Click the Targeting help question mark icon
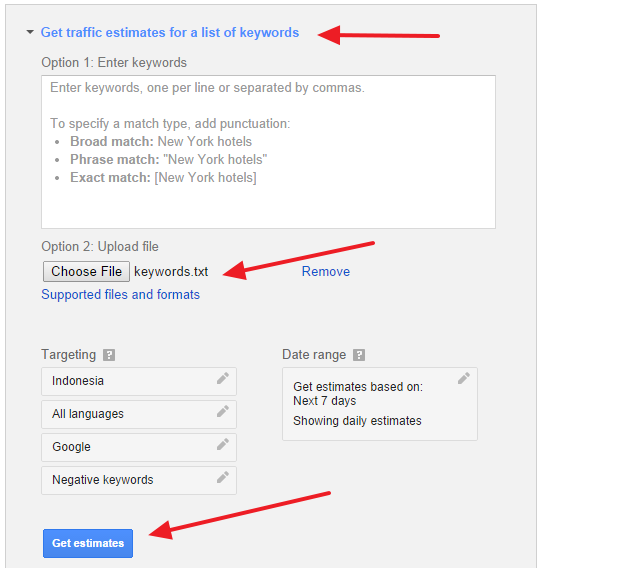 tap(109, 355)
